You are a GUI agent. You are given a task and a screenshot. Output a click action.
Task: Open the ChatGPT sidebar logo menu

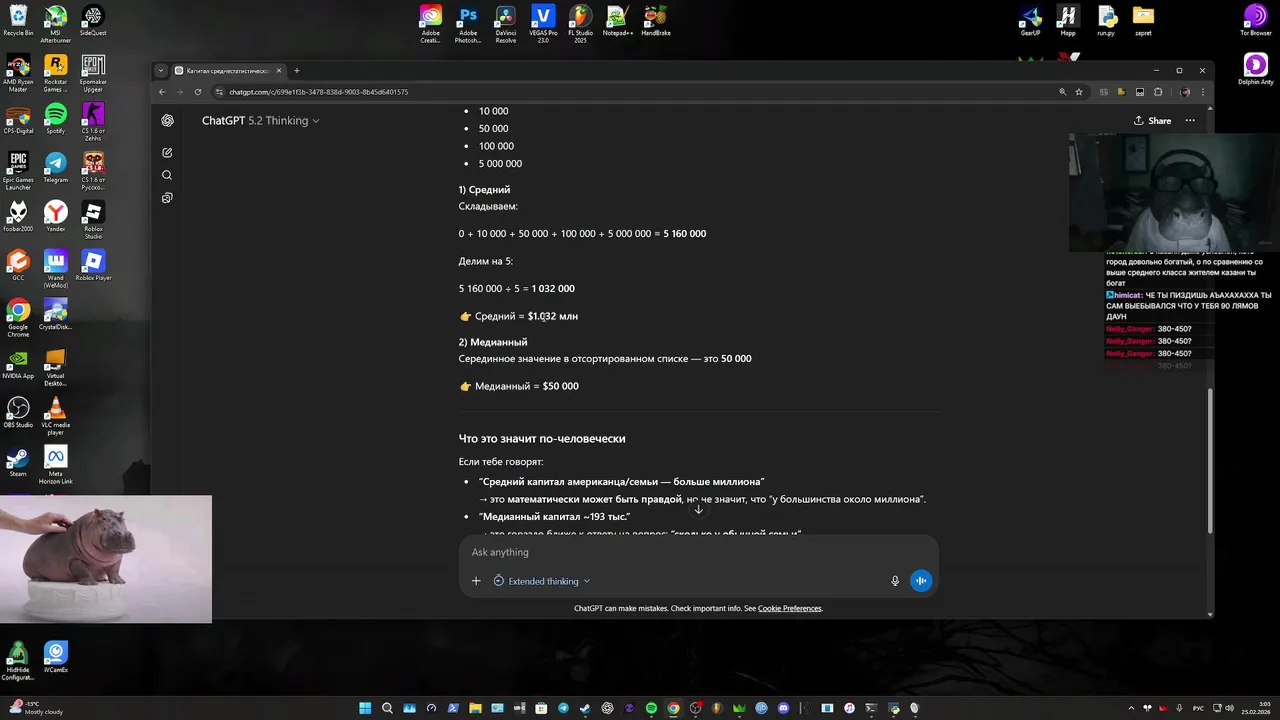[x=167, y=120]
